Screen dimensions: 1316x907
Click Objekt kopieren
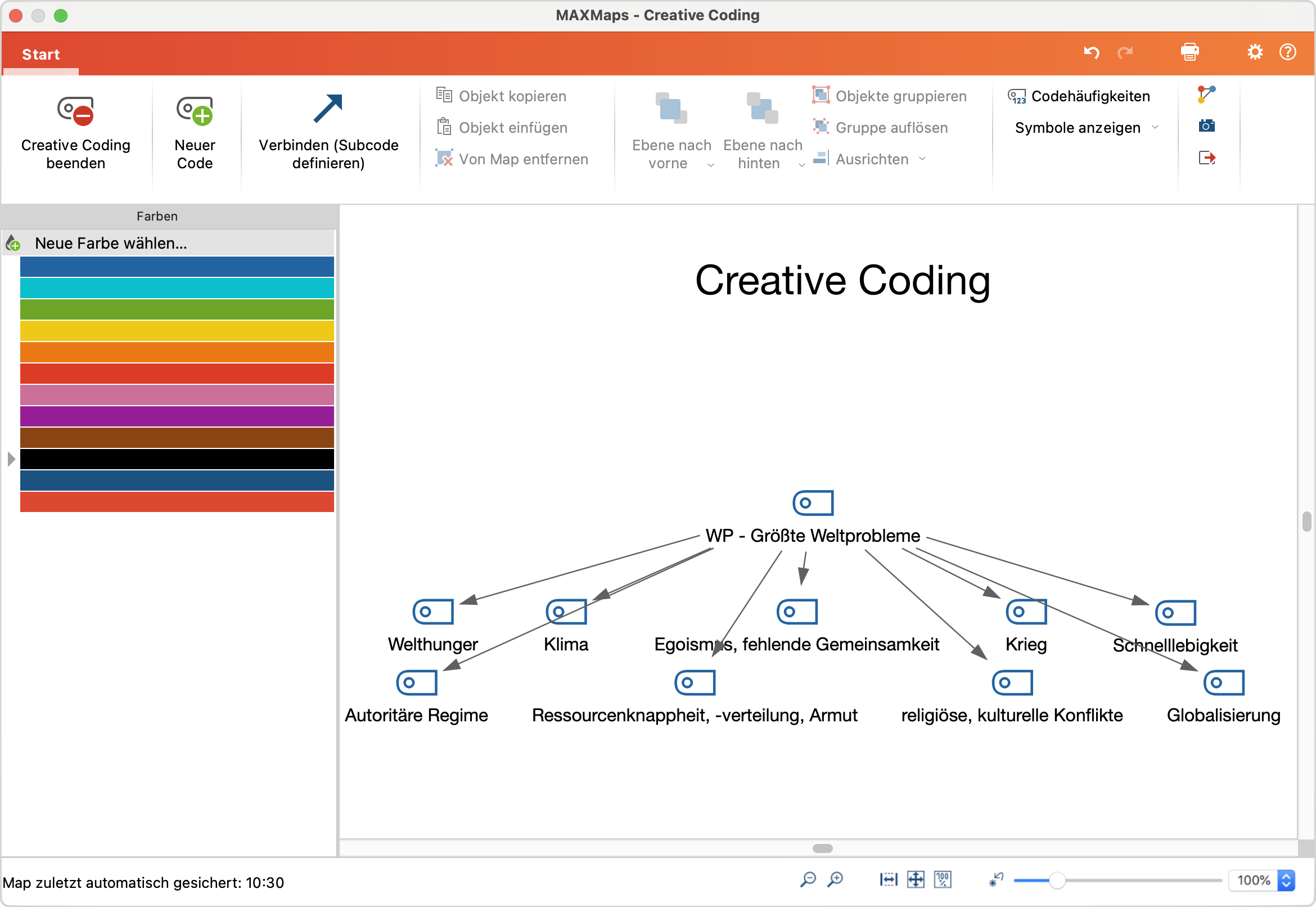(501, 96)
